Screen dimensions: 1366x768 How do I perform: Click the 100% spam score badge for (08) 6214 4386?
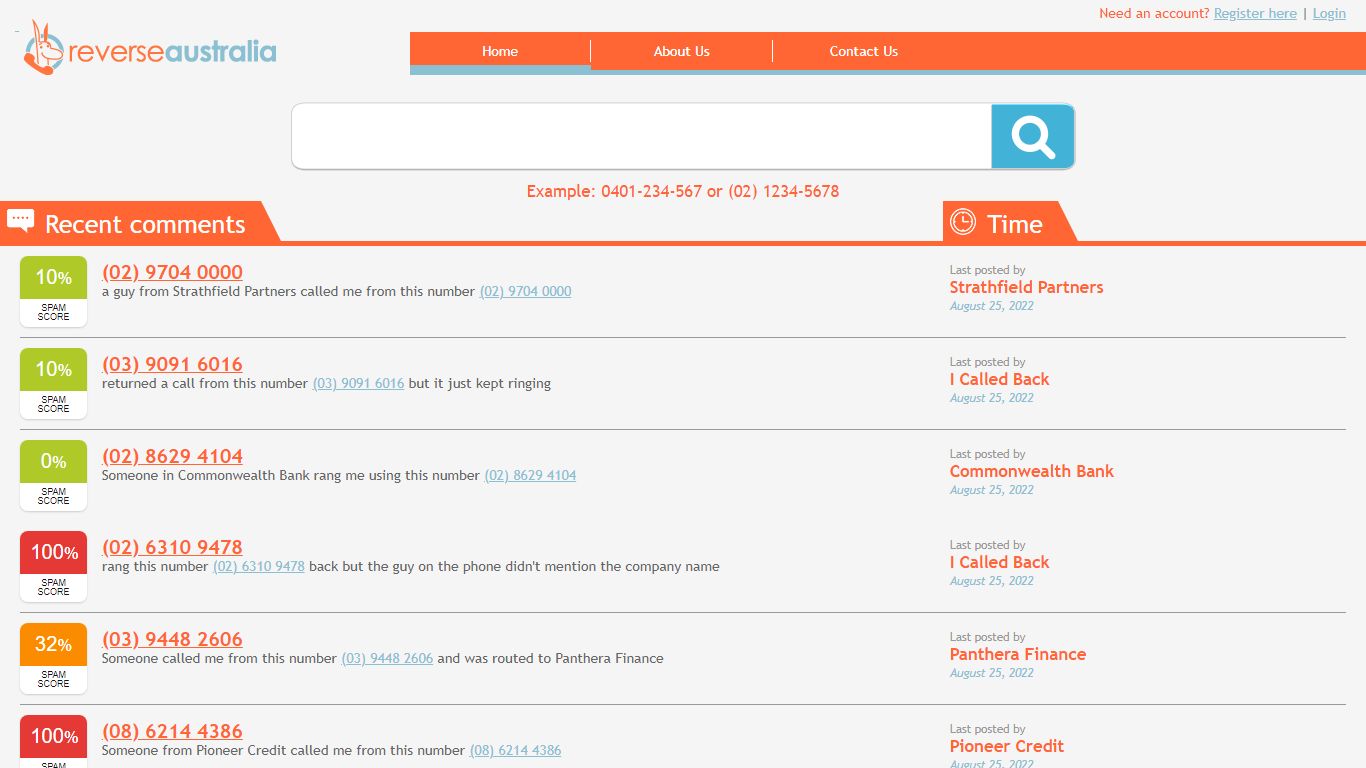tap(53, 741)
